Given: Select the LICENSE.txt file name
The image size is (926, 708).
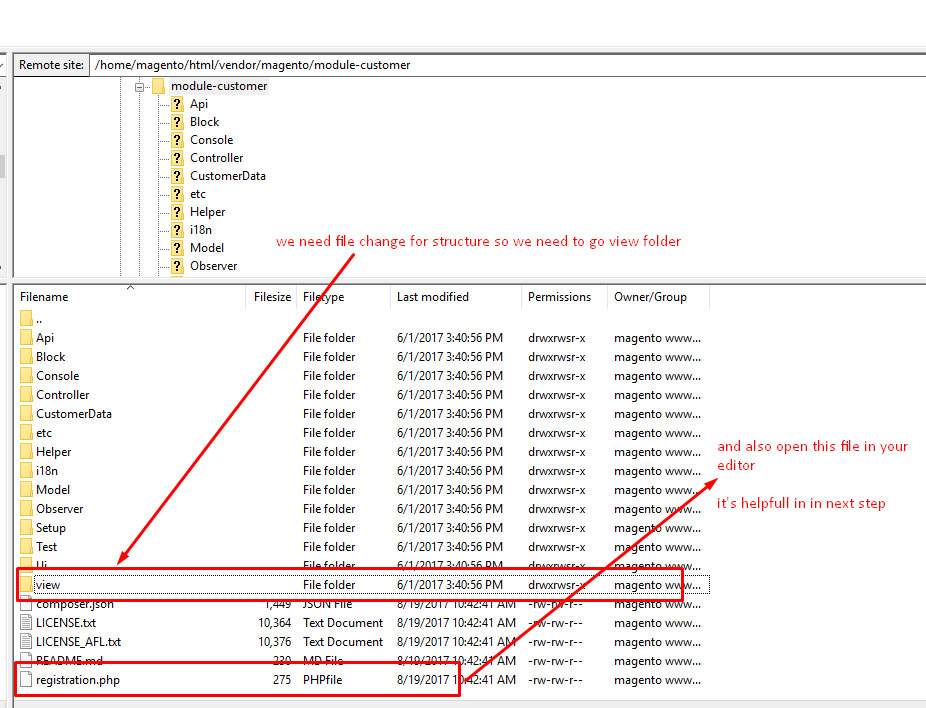Looking at the screenshot, I should tap(66, 623).
